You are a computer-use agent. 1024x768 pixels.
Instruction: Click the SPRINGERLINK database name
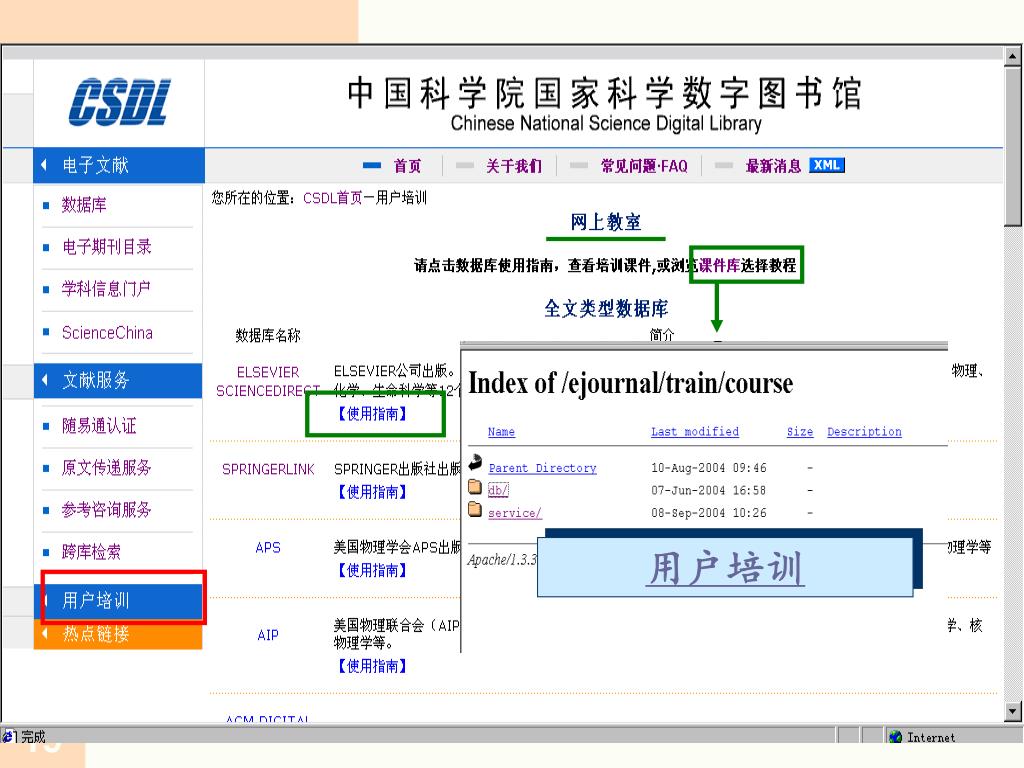[268, 470]
